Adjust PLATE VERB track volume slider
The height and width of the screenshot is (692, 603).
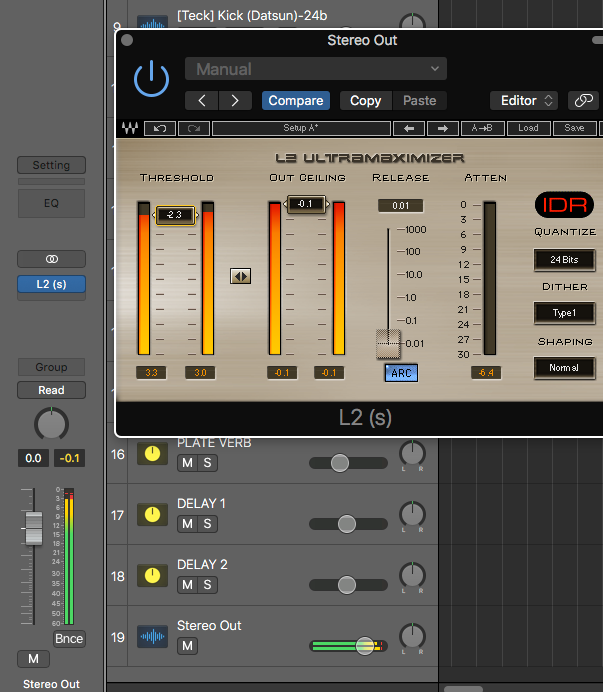point(340,463)
